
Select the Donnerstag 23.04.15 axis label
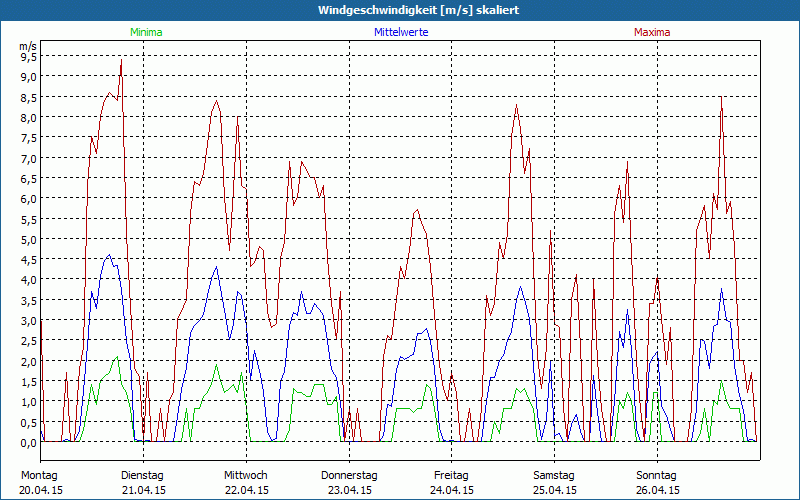point(349,483)
